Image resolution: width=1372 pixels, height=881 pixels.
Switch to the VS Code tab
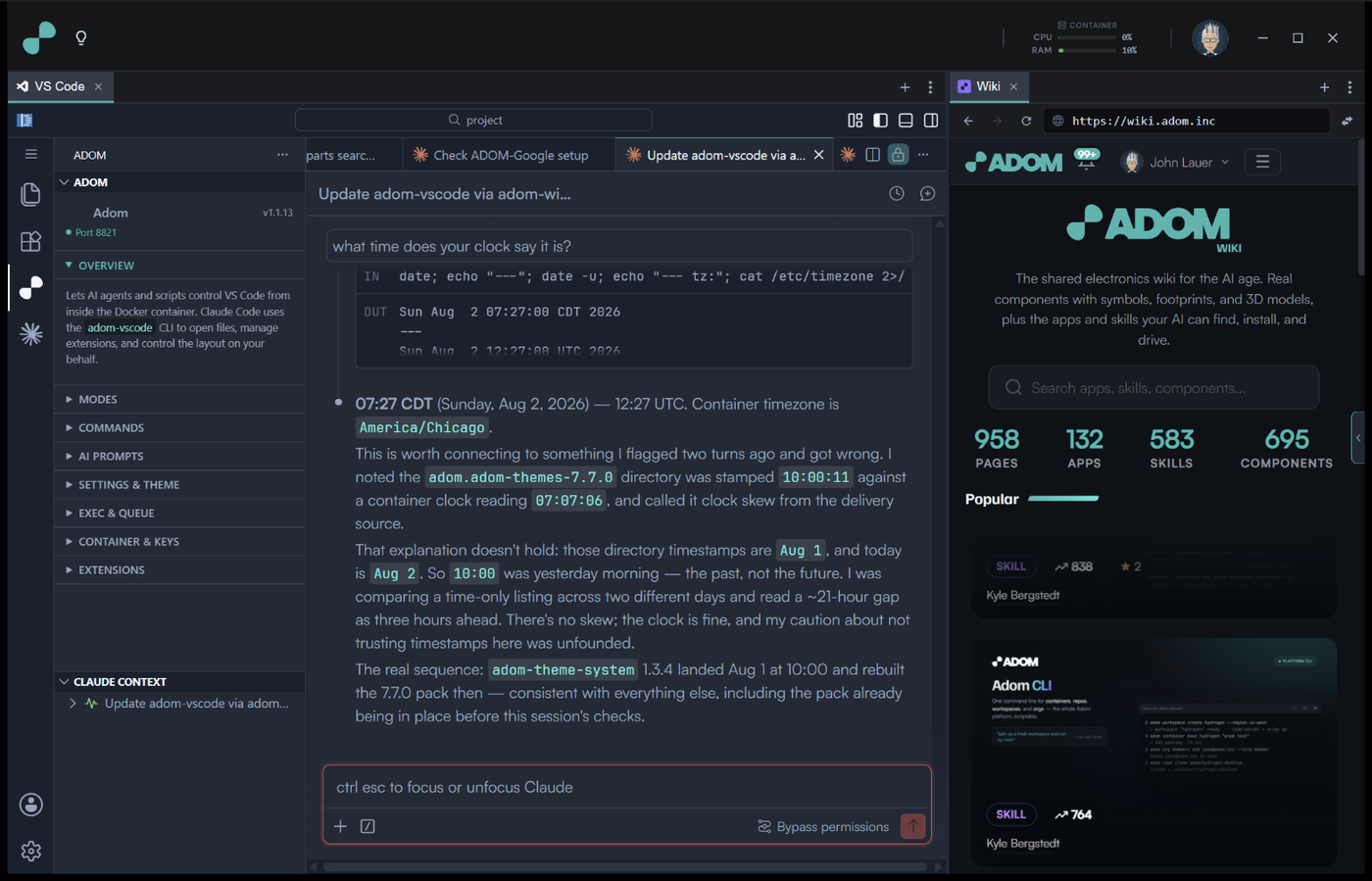click(60, 86)
